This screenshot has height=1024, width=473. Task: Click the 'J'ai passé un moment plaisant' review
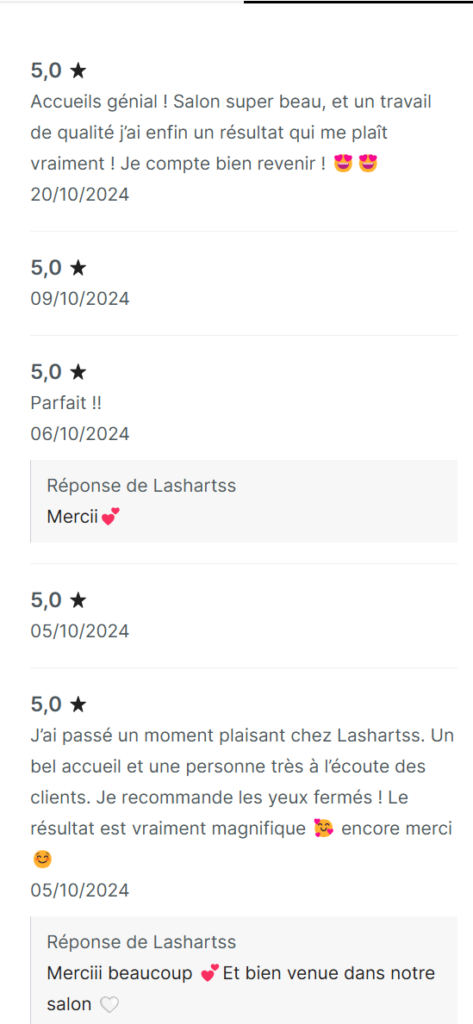242,797
